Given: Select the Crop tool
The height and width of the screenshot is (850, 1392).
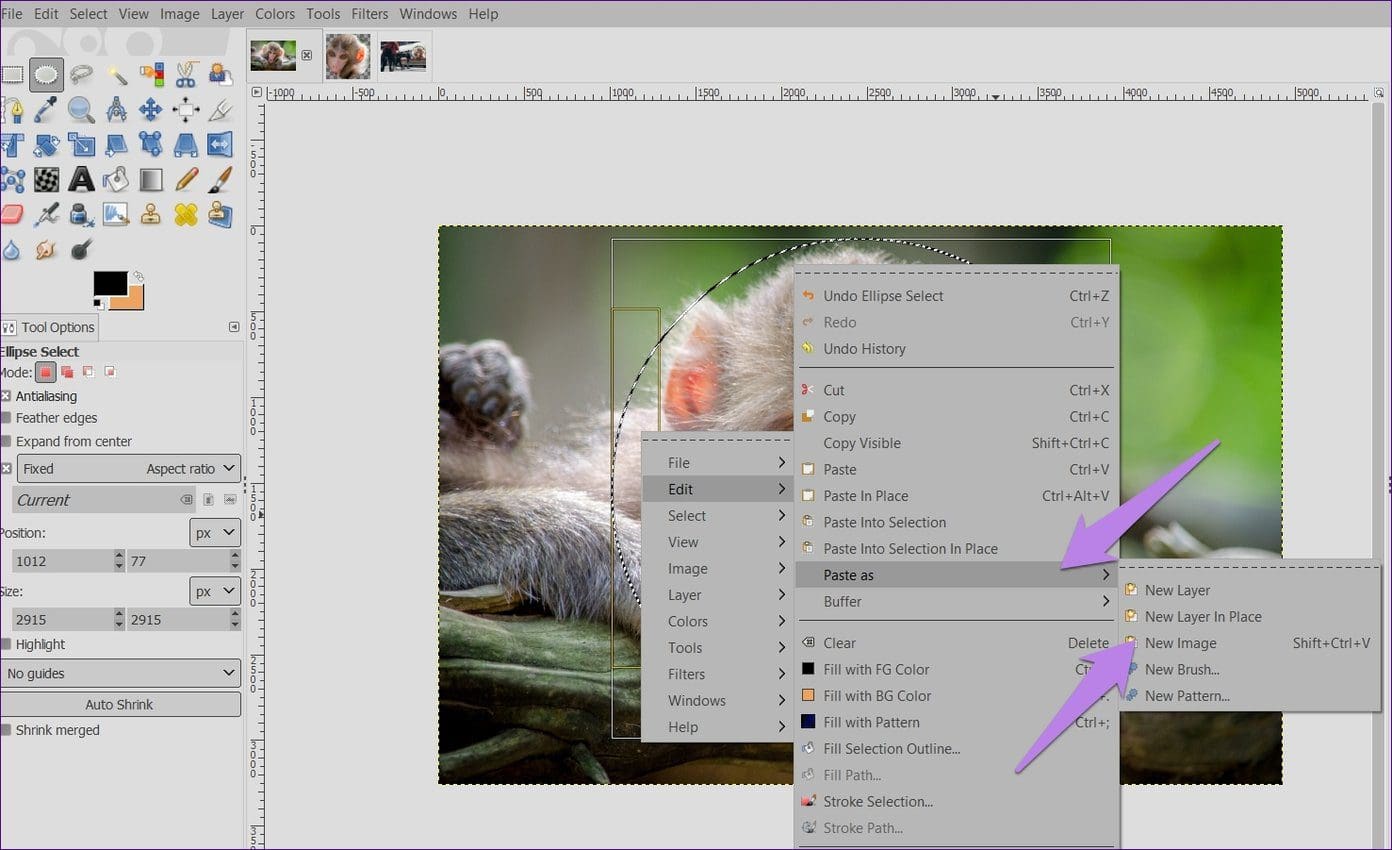Looking at the screenshot, I should pyautogui.click(x=219, y=109).
